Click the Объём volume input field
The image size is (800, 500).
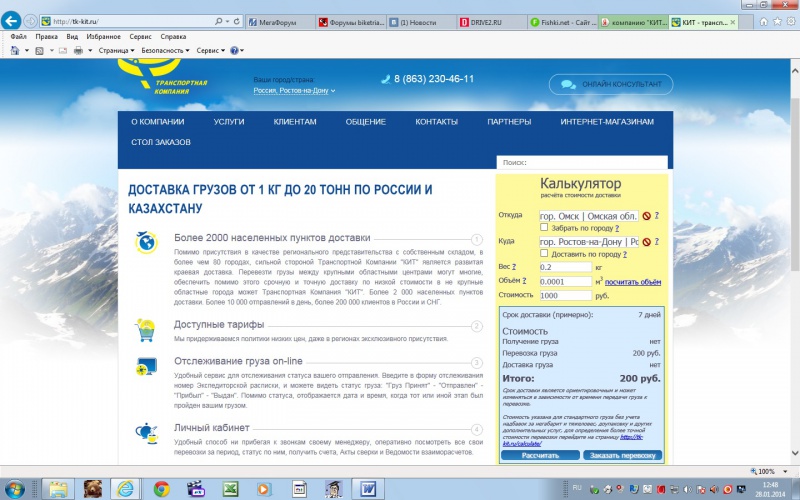565,281
